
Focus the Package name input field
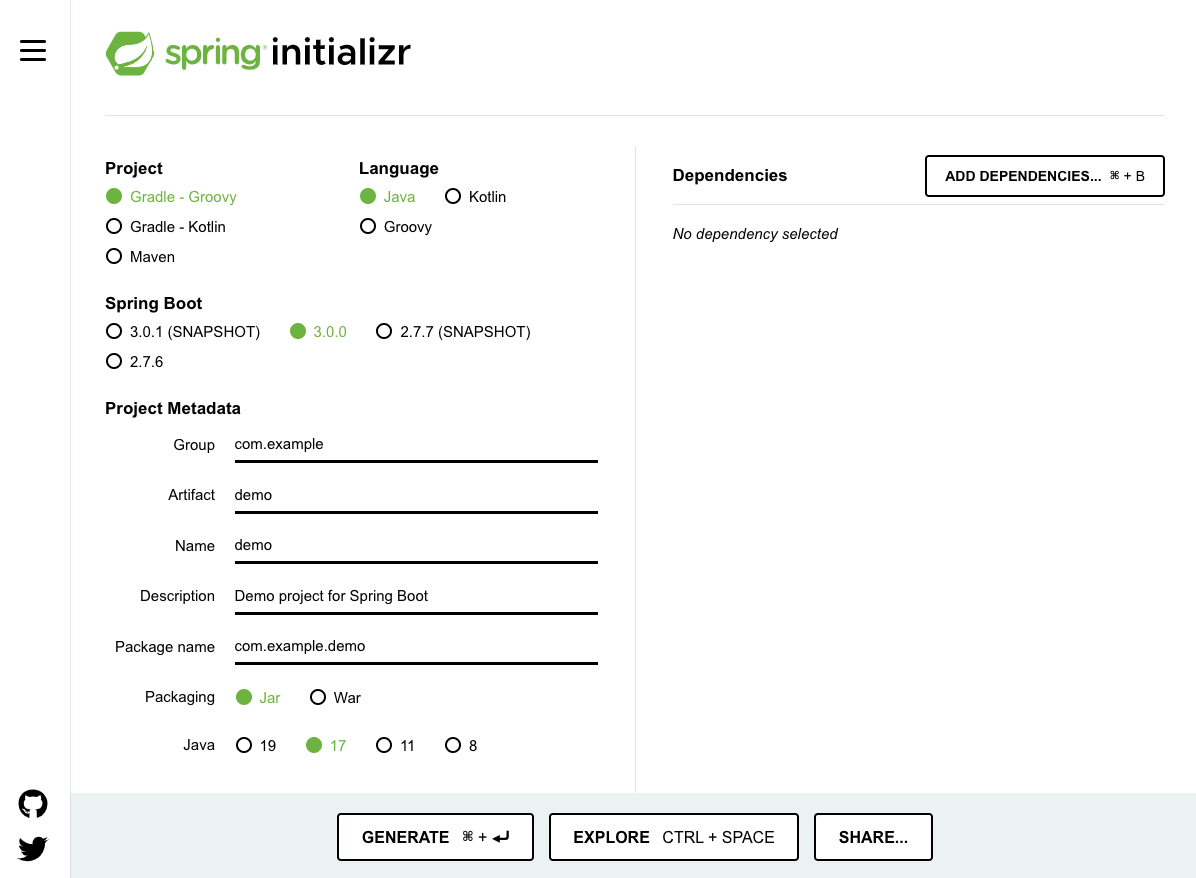pyautogui.click(x=416, y=646)
